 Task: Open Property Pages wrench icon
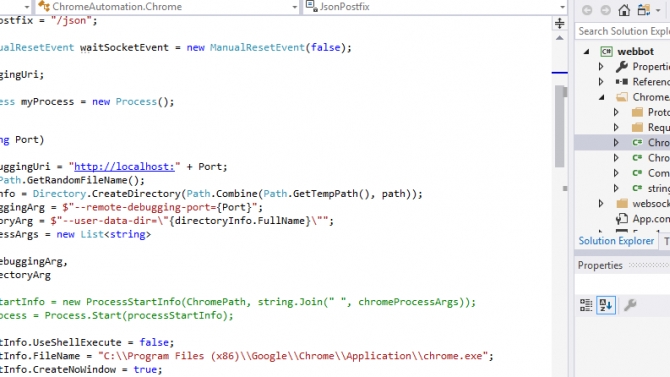tap(630, 305)
